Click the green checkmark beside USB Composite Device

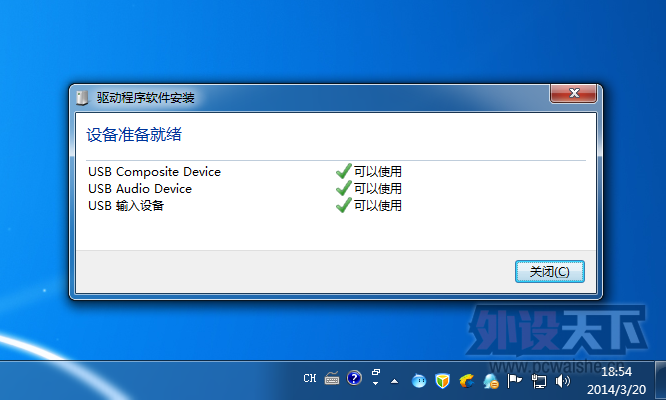(344, 172)
